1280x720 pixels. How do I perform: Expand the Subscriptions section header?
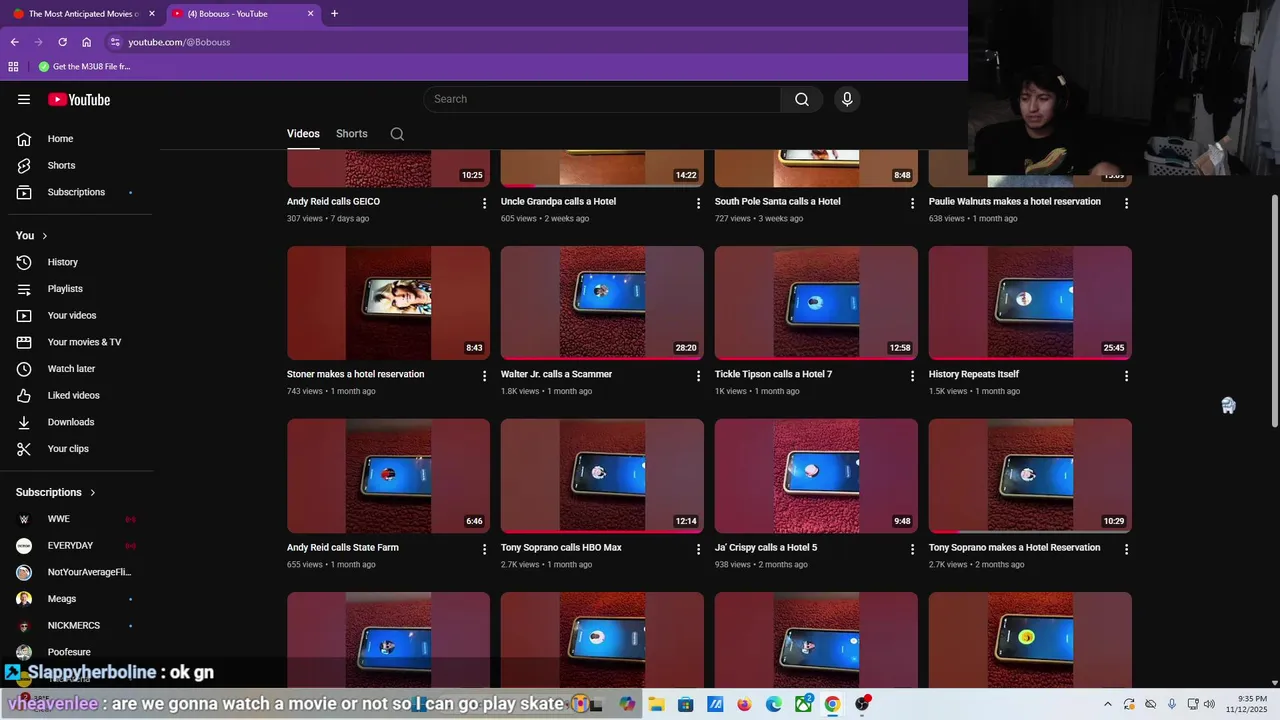pos(56,492)
